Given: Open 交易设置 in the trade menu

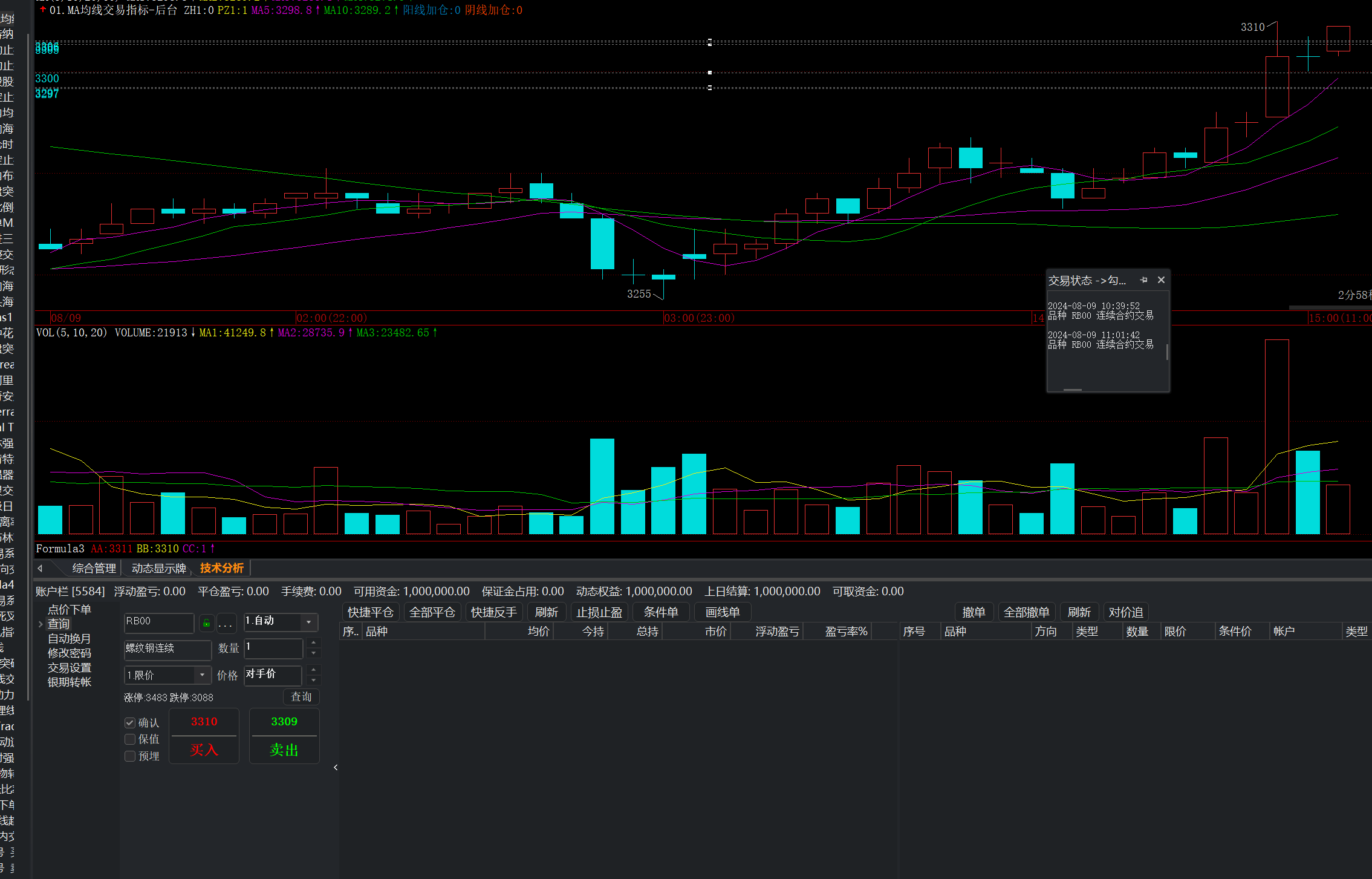Looking at the screenshot, I should click(x=70, y=668).
